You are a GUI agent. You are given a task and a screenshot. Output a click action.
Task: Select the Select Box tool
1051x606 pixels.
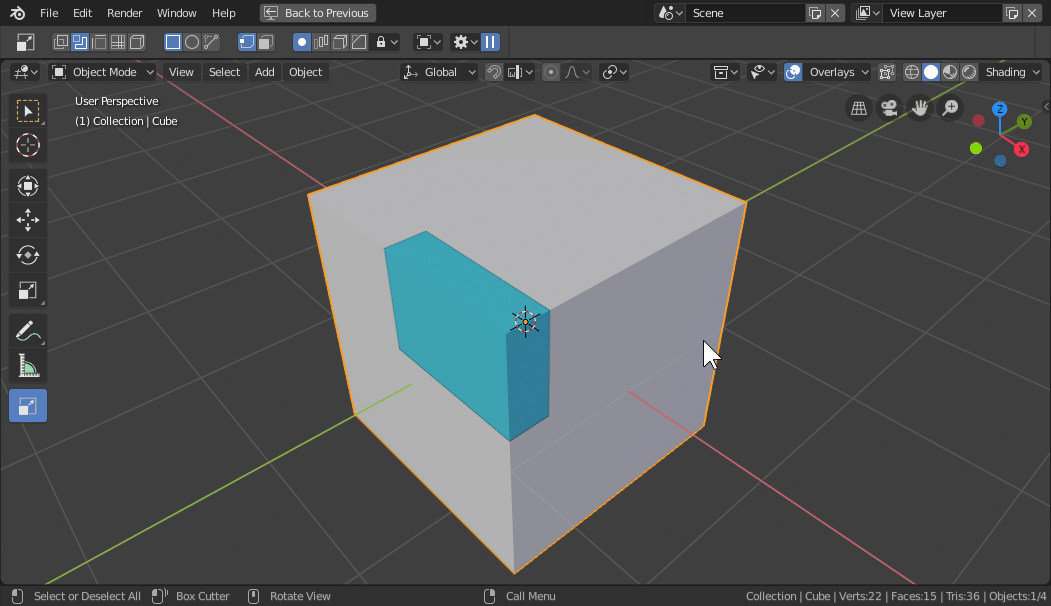coord(28,110)
